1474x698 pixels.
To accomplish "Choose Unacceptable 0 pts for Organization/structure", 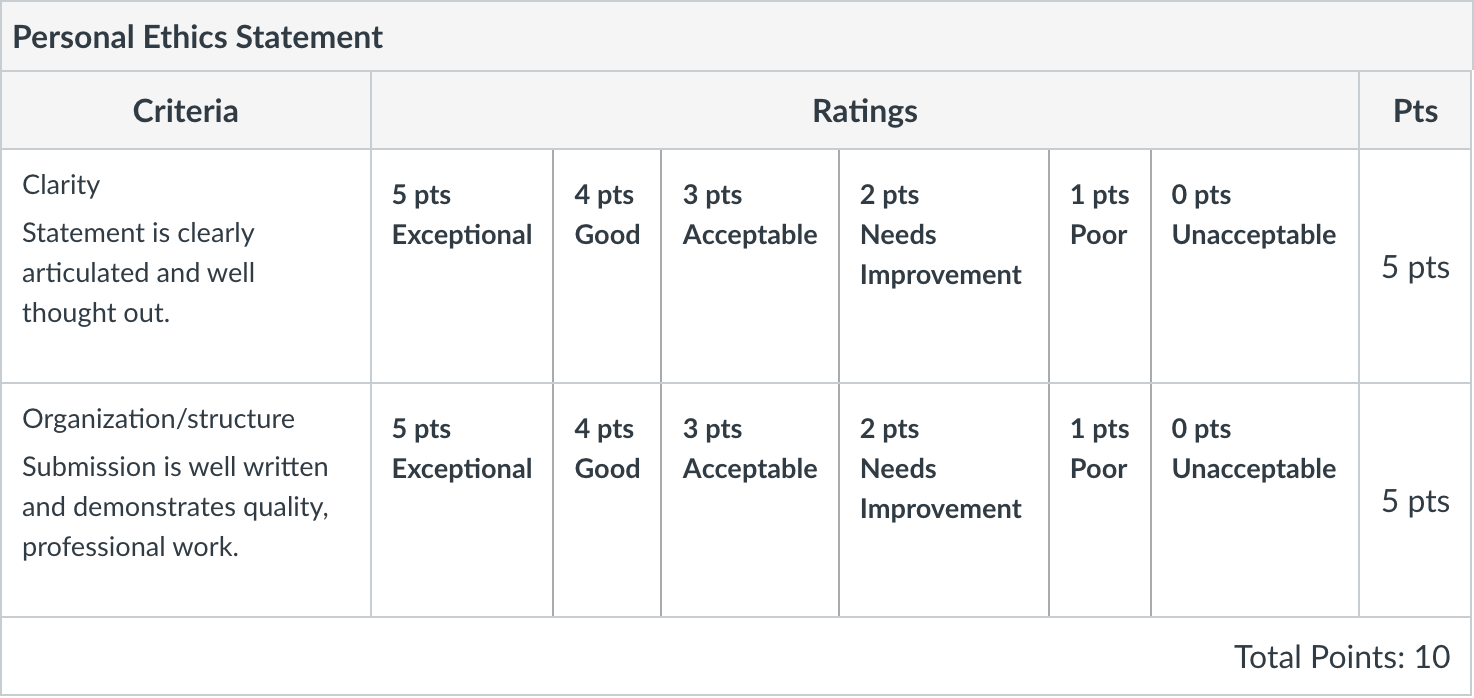I will pyautogui.click(x=1255, y=500).
